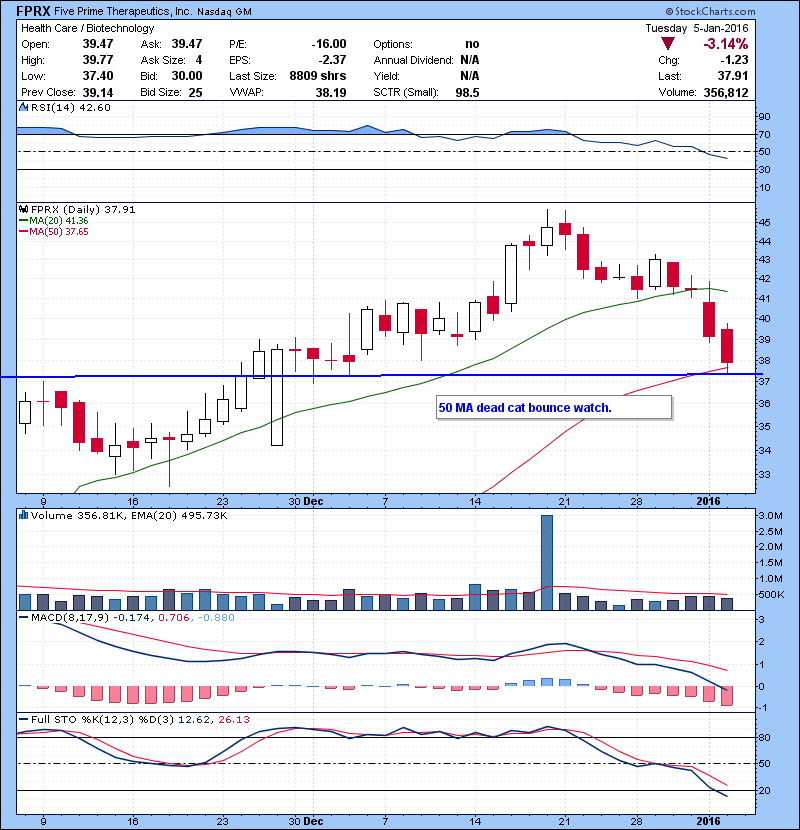Click the MACD signal value 0.706
This screenshot has width=800, height=830.
point(174,617)
